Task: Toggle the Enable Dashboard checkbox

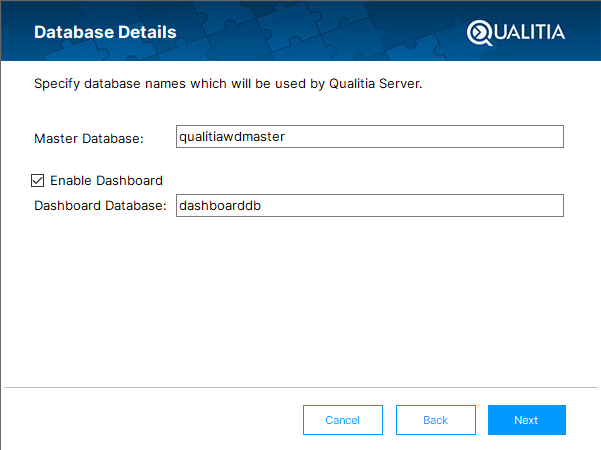Action: [x=38, y=180]
